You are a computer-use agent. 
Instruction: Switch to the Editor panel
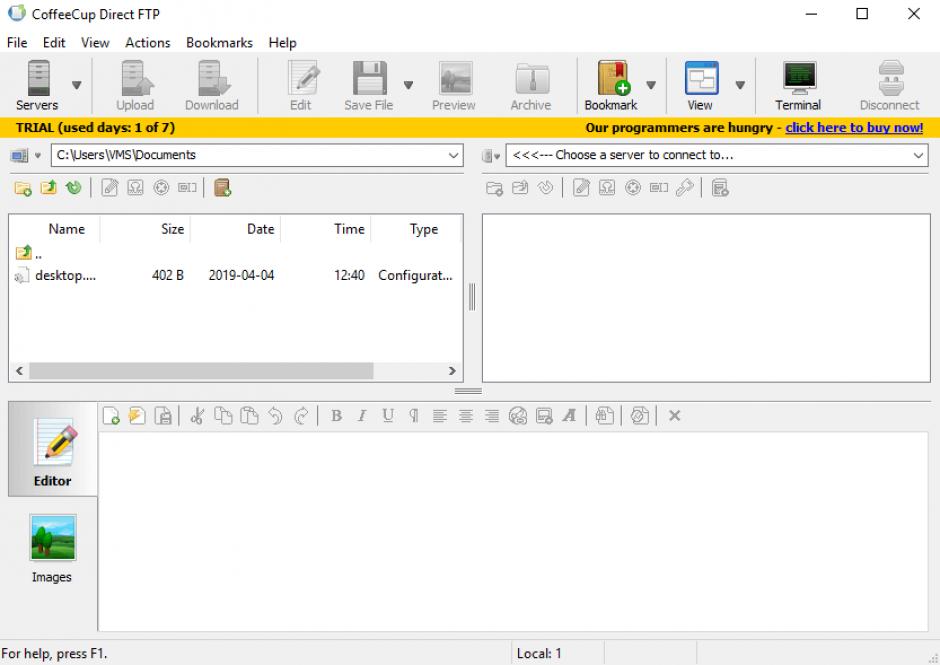pos(53,450)
